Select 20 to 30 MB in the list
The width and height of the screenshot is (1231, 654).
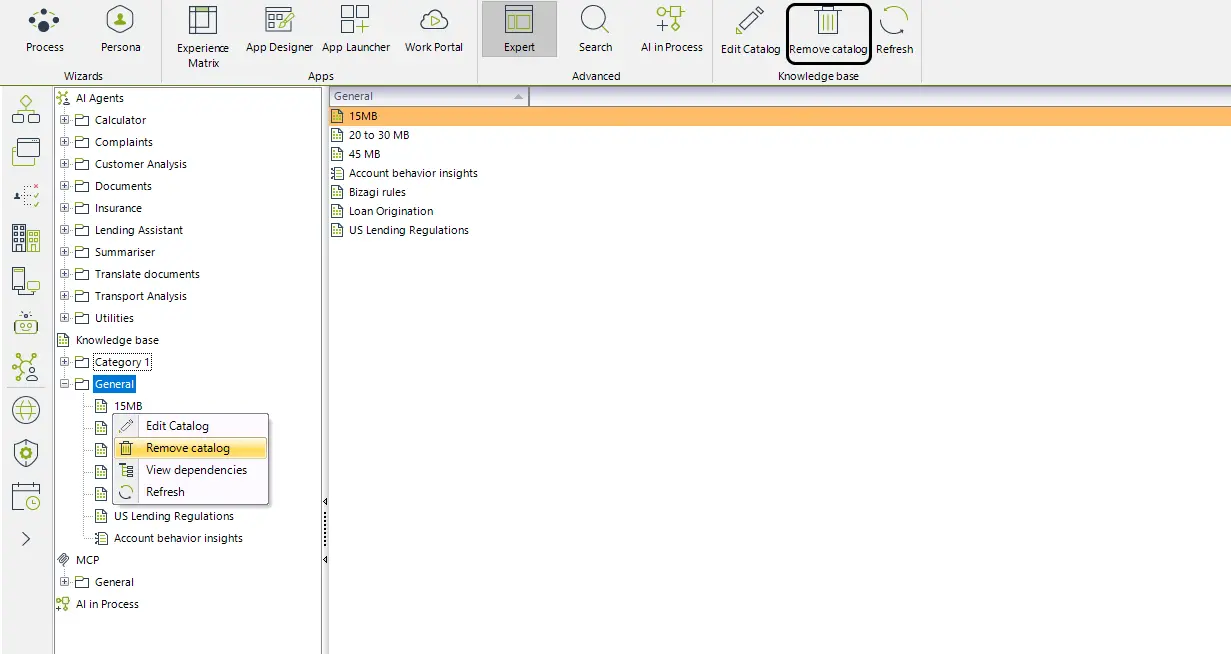tap(379, 135)
